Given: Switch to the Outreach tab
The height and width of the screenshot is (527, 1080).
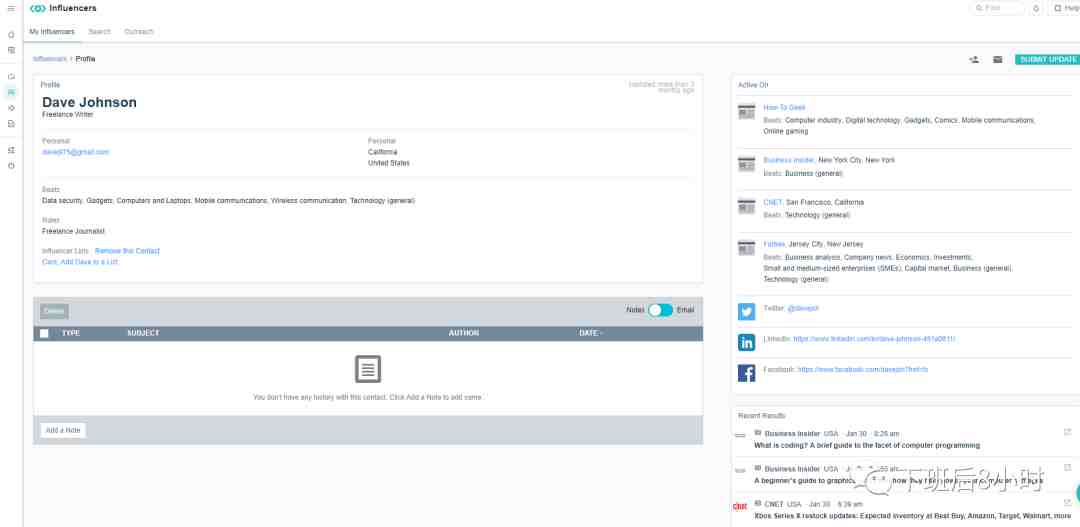Looking at the screenshot, I should coord(139,32).
